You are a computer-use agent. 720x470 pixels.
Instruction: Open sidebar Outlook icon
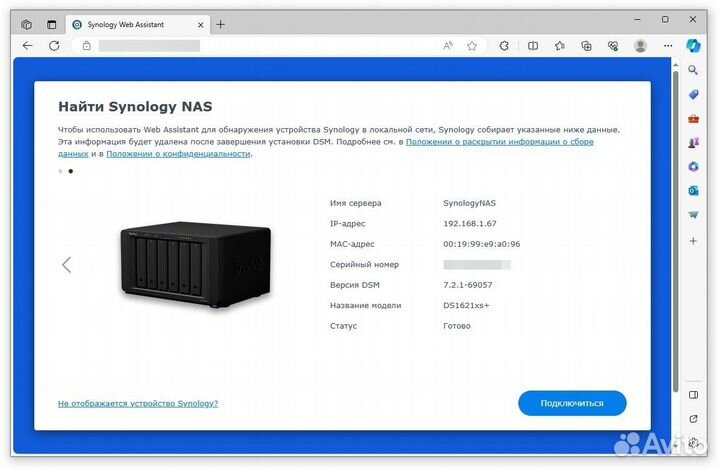pos(693,190)
